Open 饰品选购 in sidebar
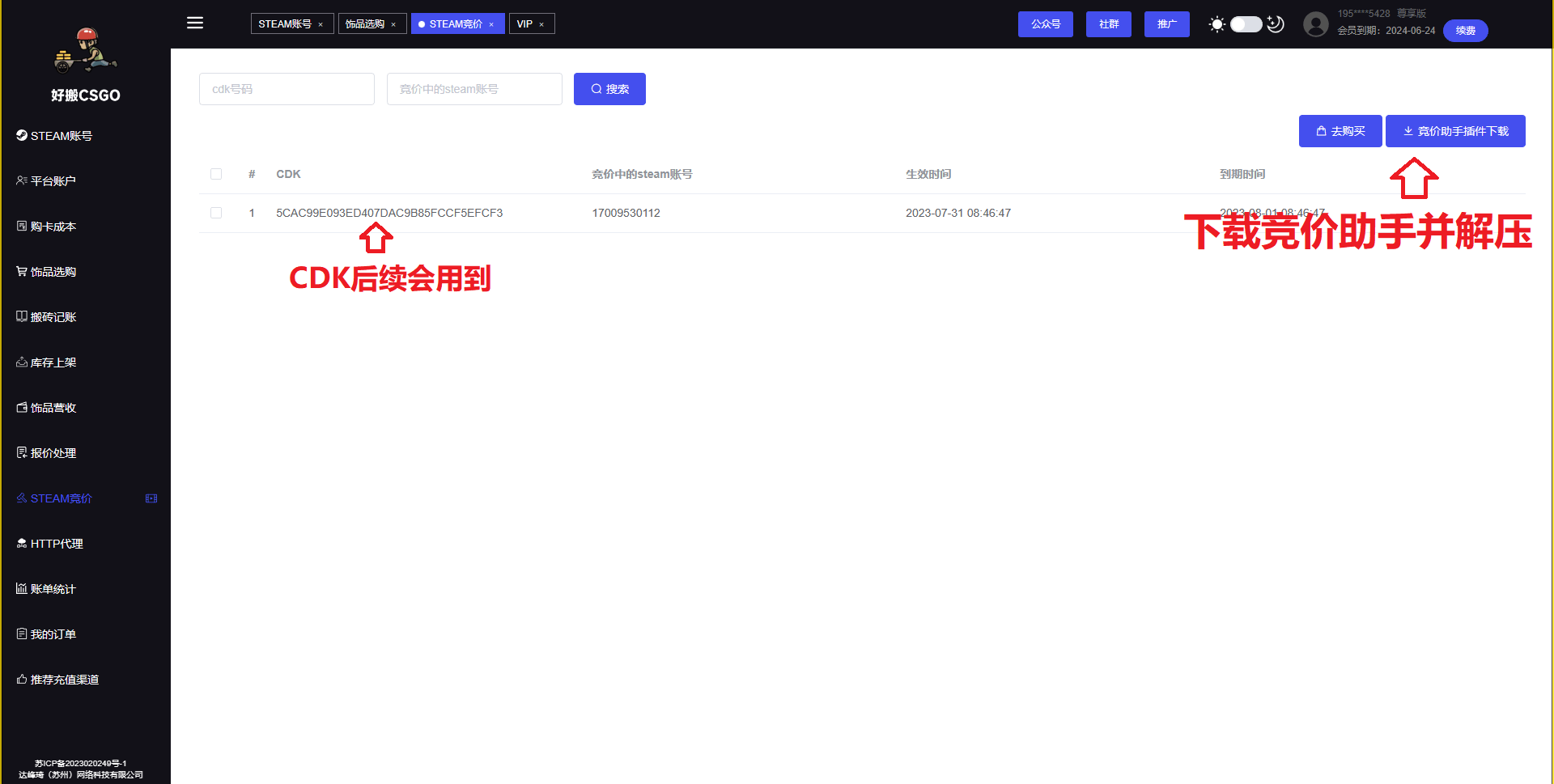The image size is (1554, 784). [85, 272]
